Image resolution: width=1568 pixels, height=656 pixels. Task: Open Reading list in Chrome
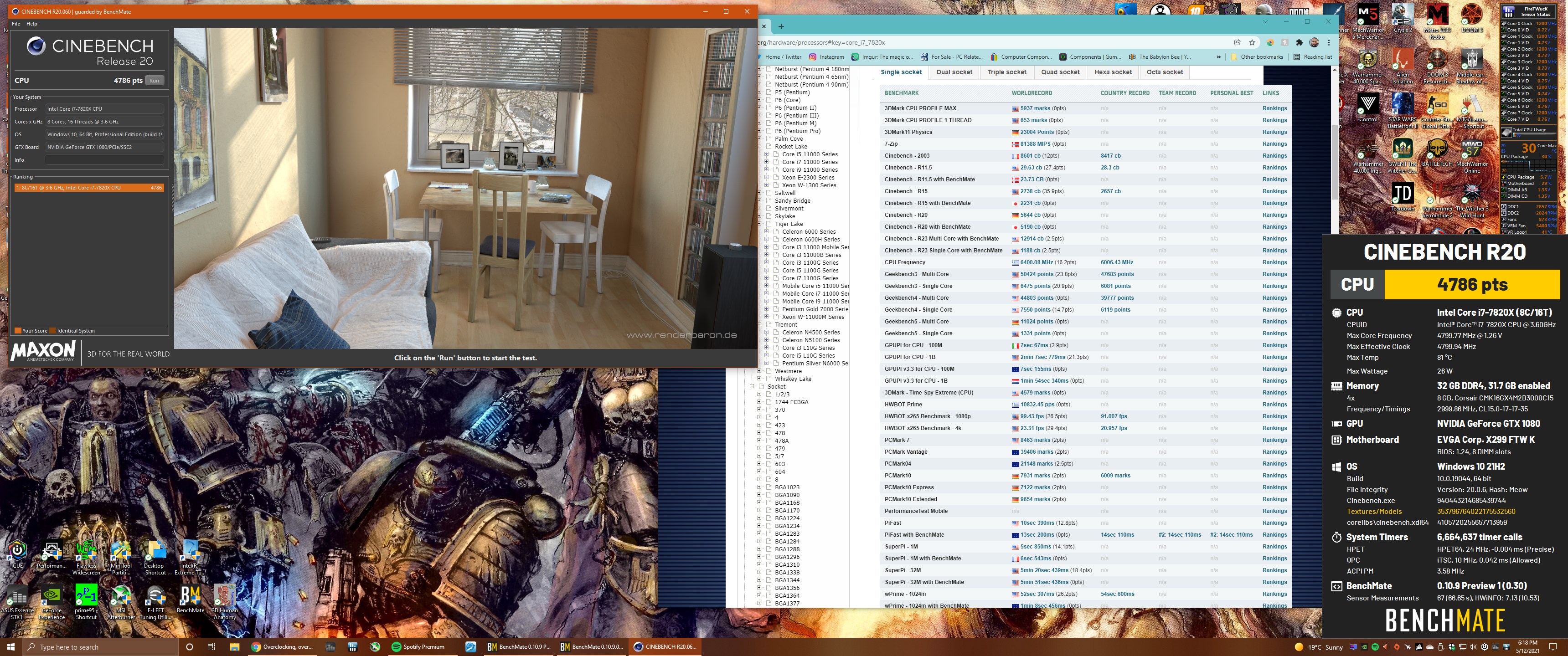pyautogui.click(x=1313, y=57)
